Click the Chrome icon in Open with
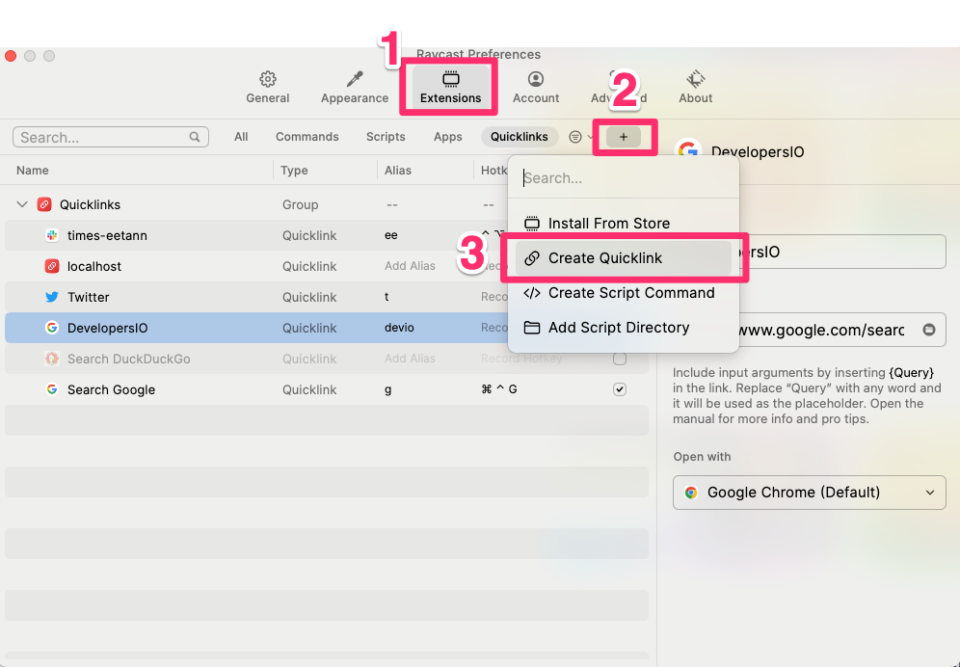This screenshot has height=667, width=960. tap(691, 492)
